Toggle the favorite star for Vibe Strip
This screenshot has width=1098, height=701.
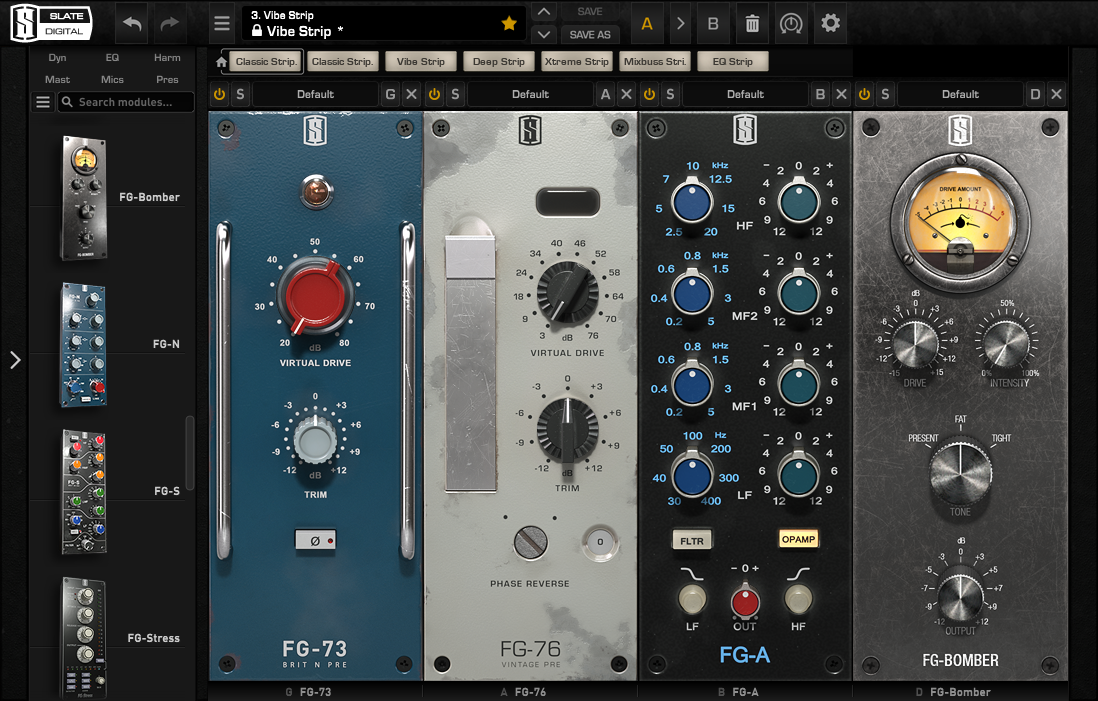(x=509, y=23)
